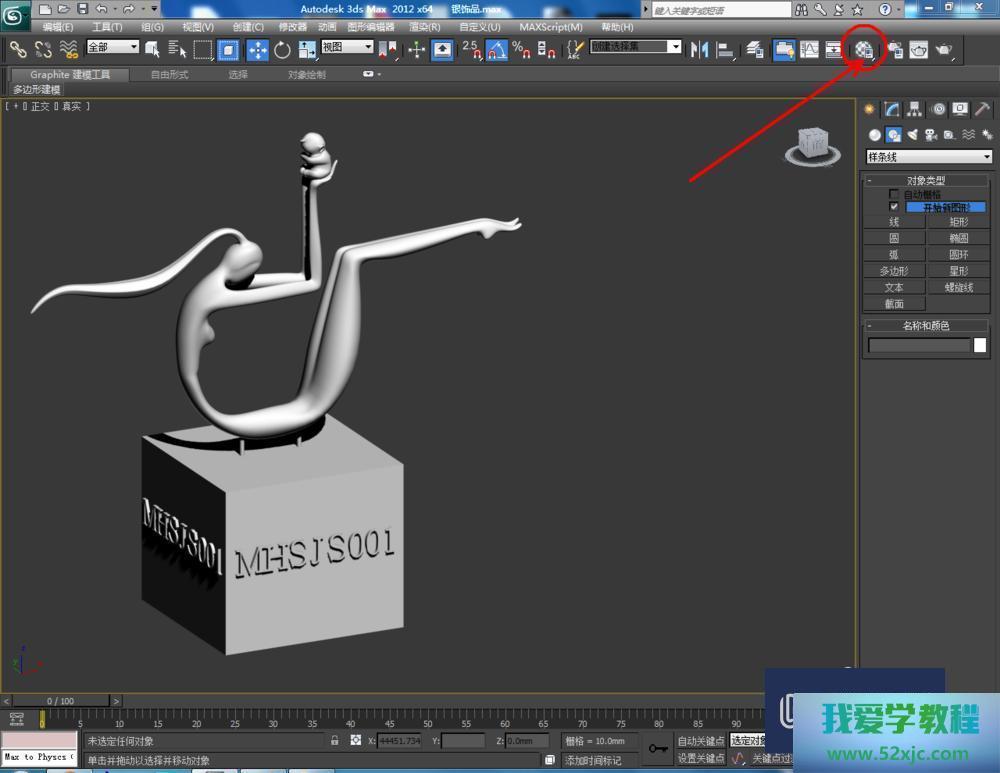Open the 渲染(R) menu
Viewport: 1000px width, 773px height.
click(x=425, y=27)
